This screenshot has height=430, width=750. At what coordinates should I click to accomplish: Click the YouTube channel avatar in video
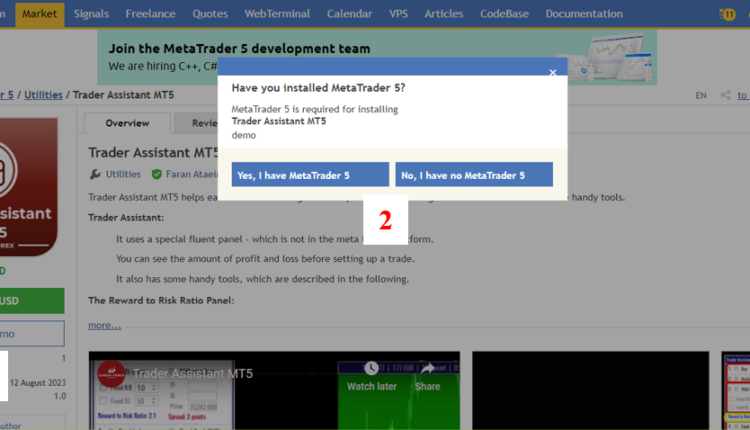114,374
